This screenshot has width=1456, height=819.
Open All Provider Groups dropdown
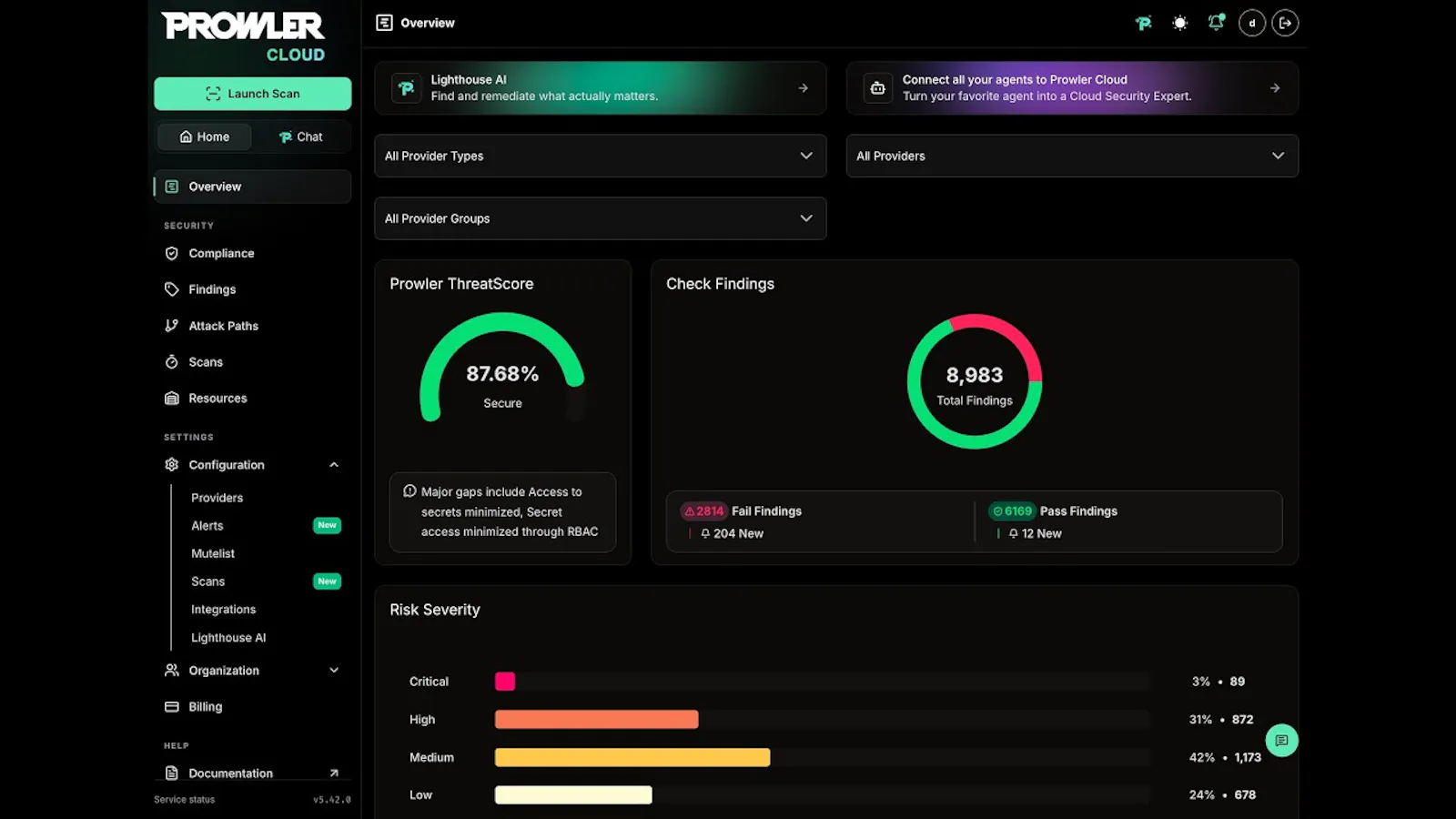[601, 218]
